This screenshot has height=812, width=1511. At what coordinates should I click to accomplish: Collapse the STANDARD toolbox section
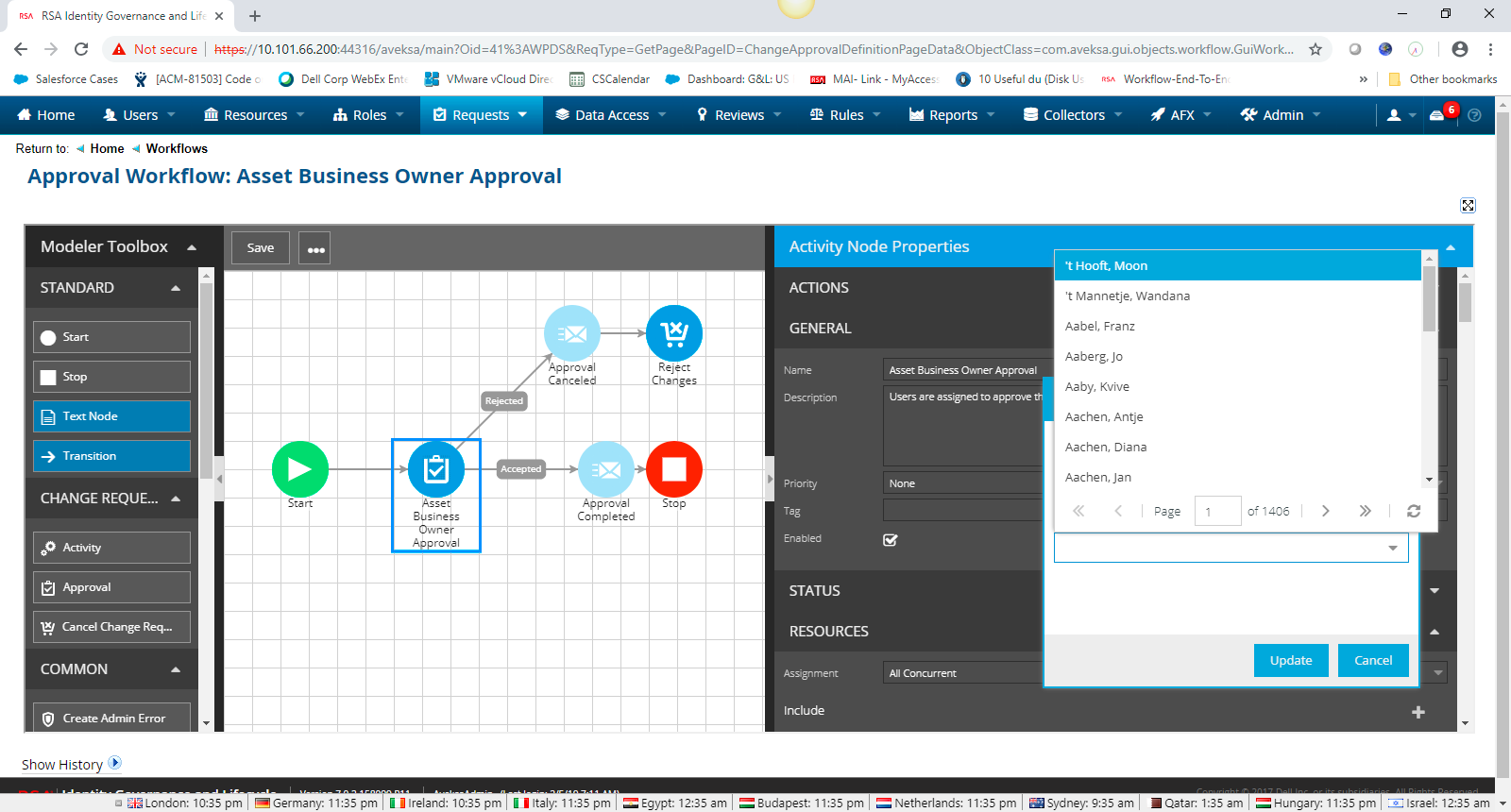click(176, 288)
